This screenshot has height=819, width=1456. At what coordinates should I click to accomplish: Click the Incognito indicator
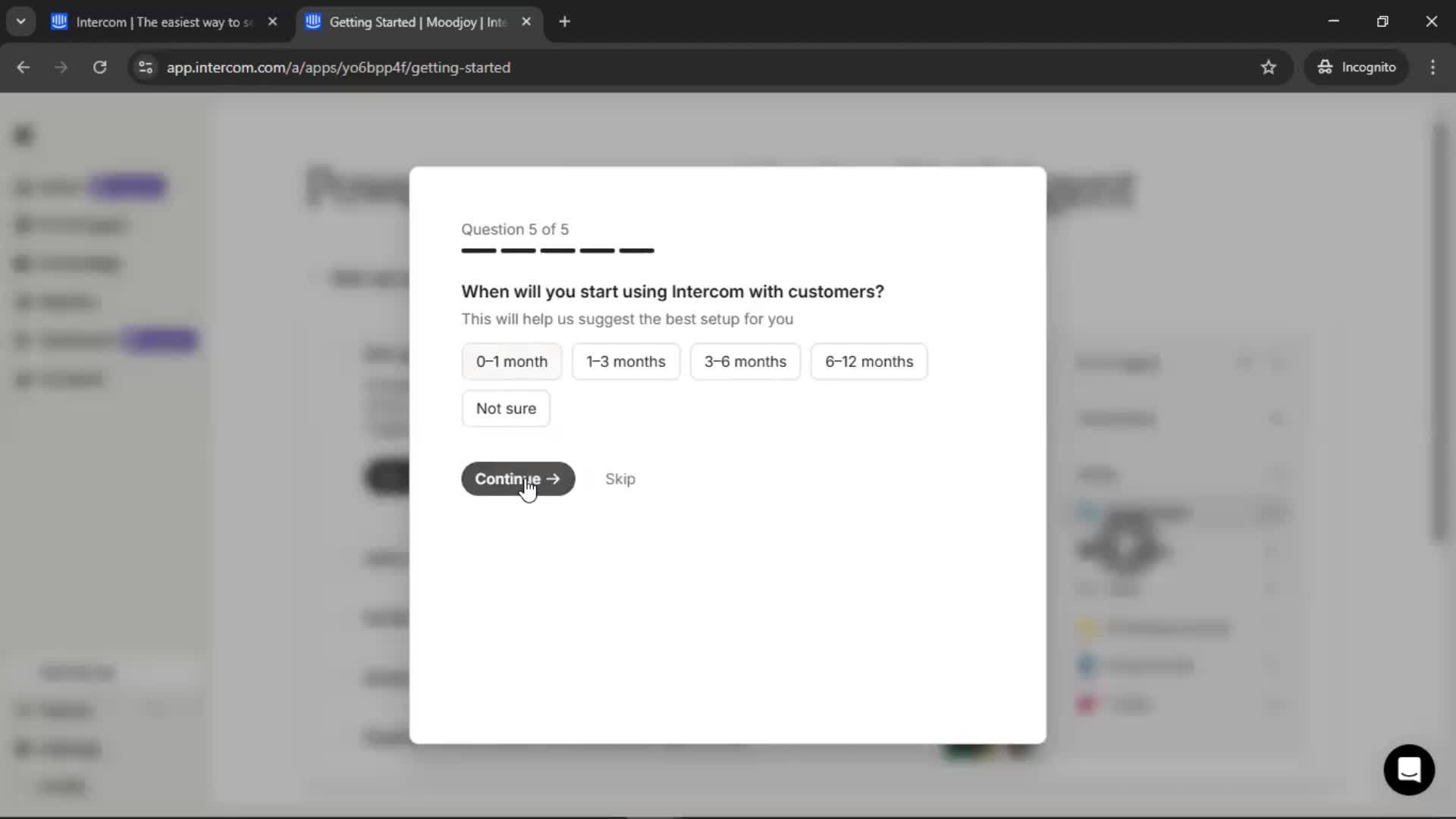(x=1356, y=67)
